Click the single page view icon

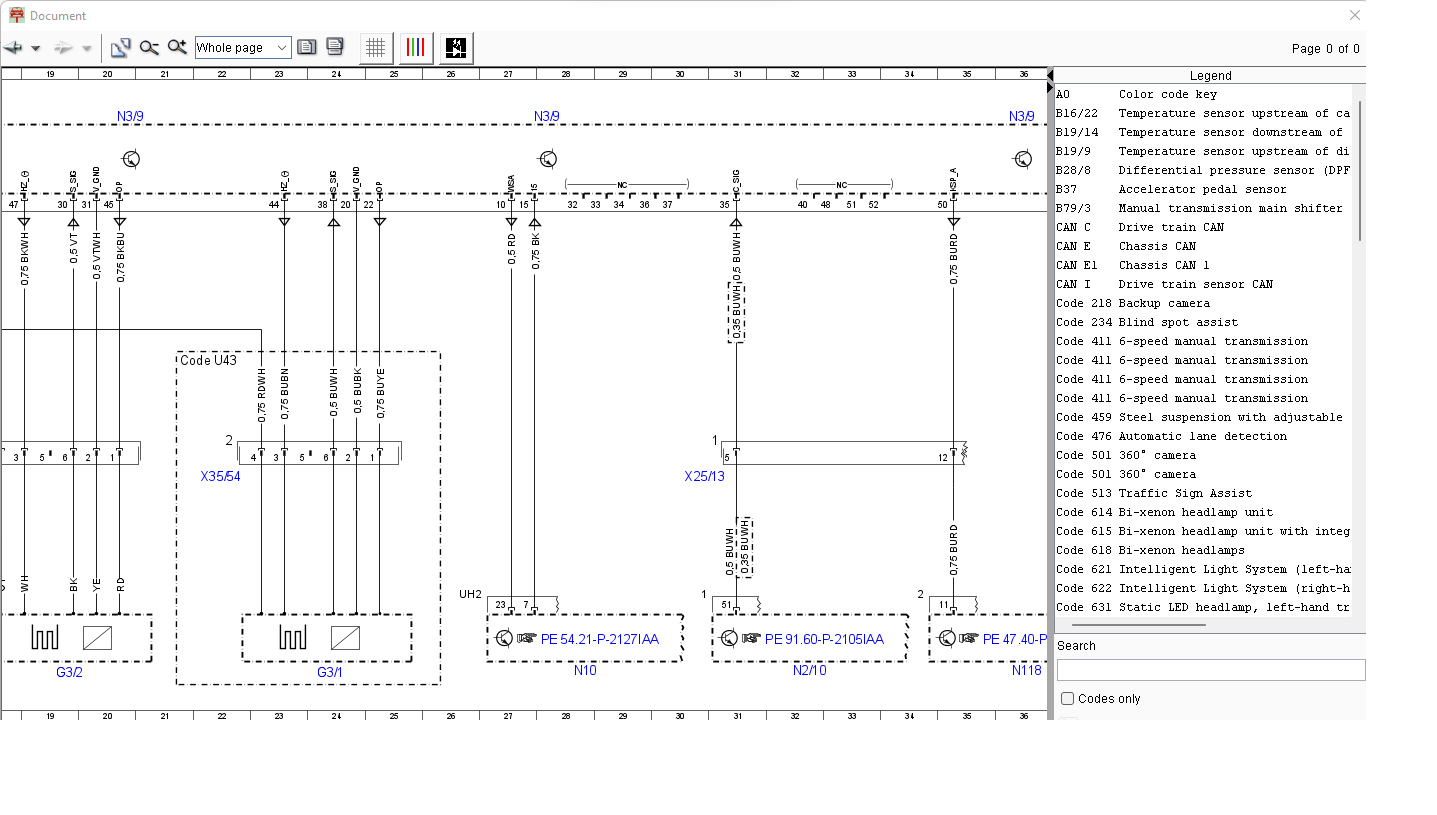tap(307, 48)
